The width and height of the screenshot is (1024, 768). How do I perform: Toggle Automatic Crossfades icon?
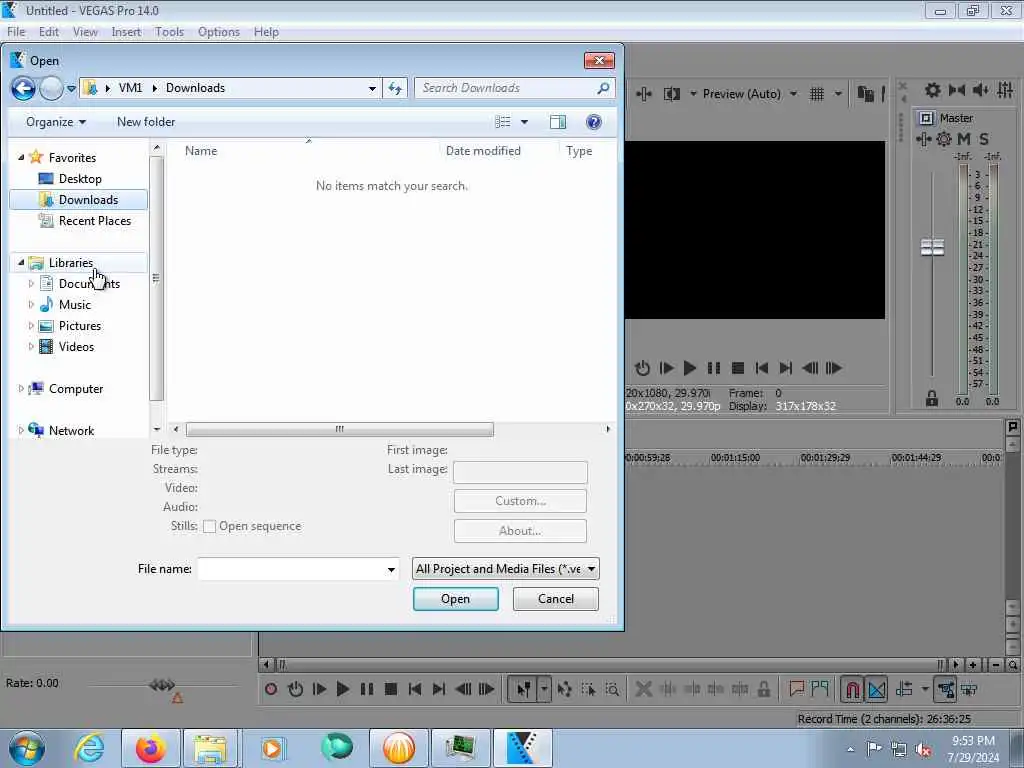tap(876, 689)
